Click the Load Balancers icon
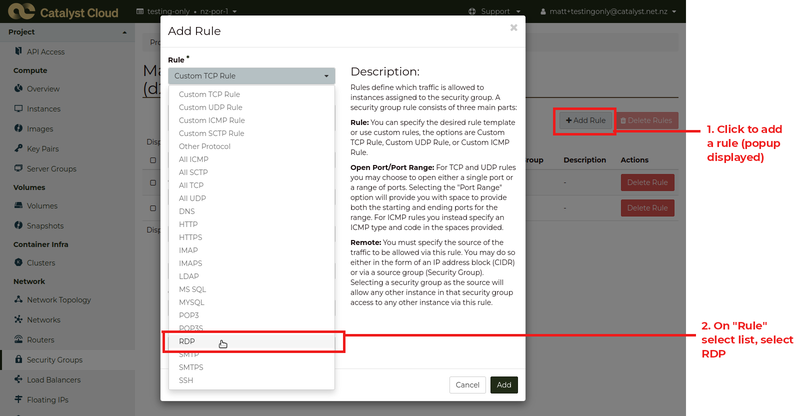The image size is (800, 416). (18, 379)
